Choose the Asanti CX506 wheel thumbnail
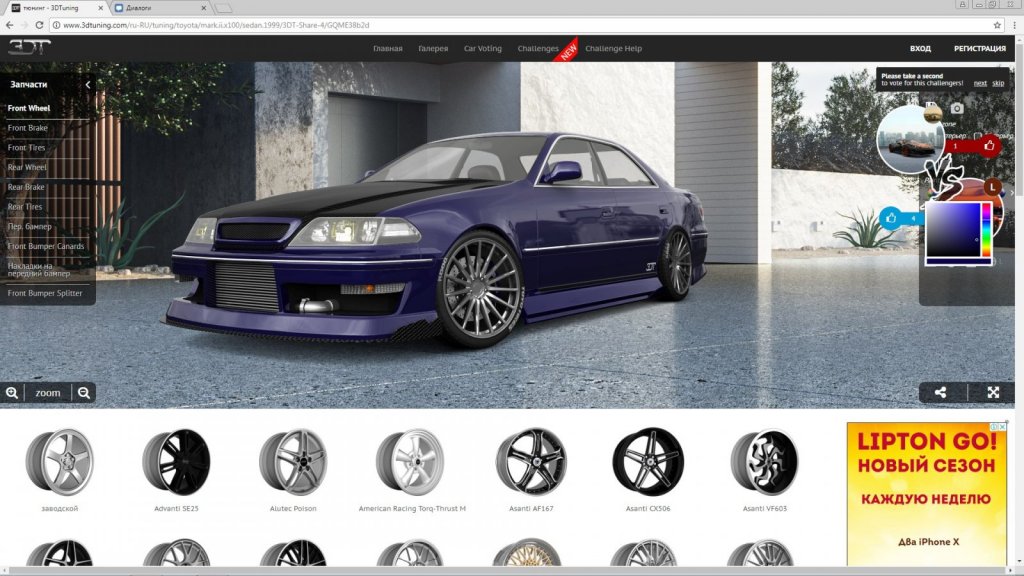Viewport: 1024px width, 576px height. (x=647, y=461)
